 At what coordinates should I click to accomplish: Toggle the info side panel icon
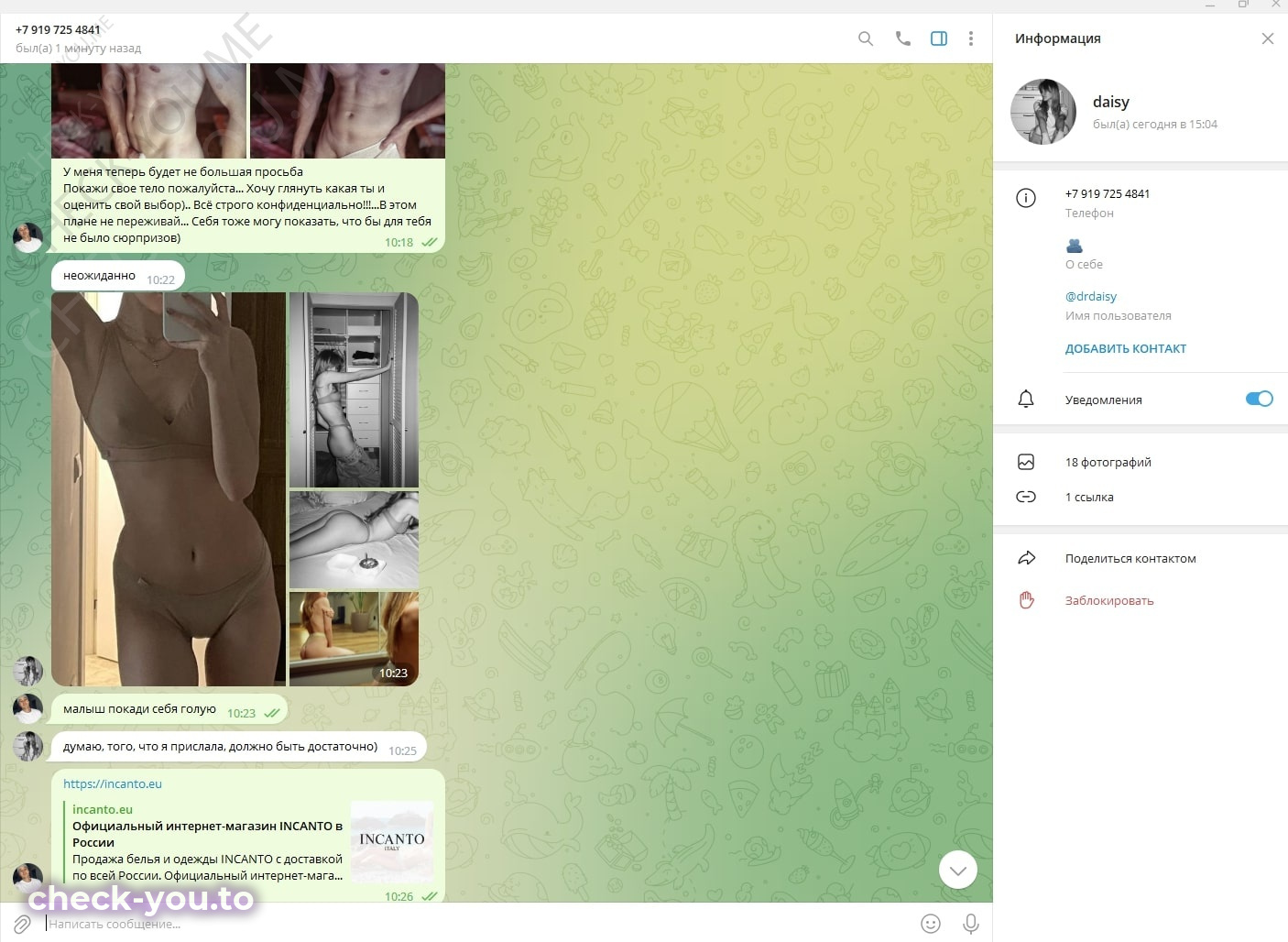click(x=939, y=38)
